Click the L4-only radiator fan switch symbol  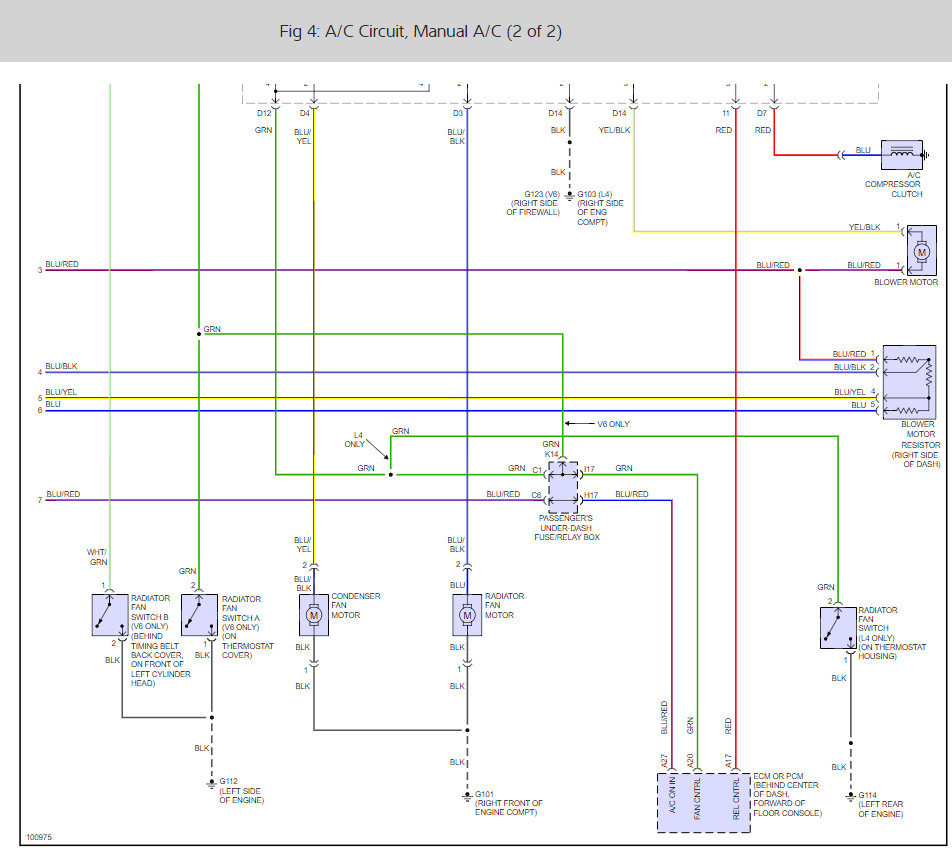point(838,627)
